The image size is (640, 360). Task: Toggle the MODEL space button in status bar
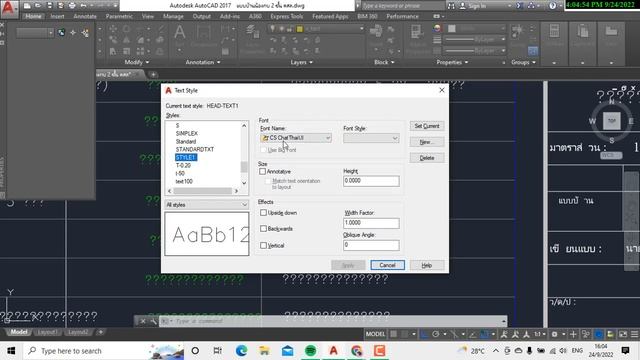375,334
